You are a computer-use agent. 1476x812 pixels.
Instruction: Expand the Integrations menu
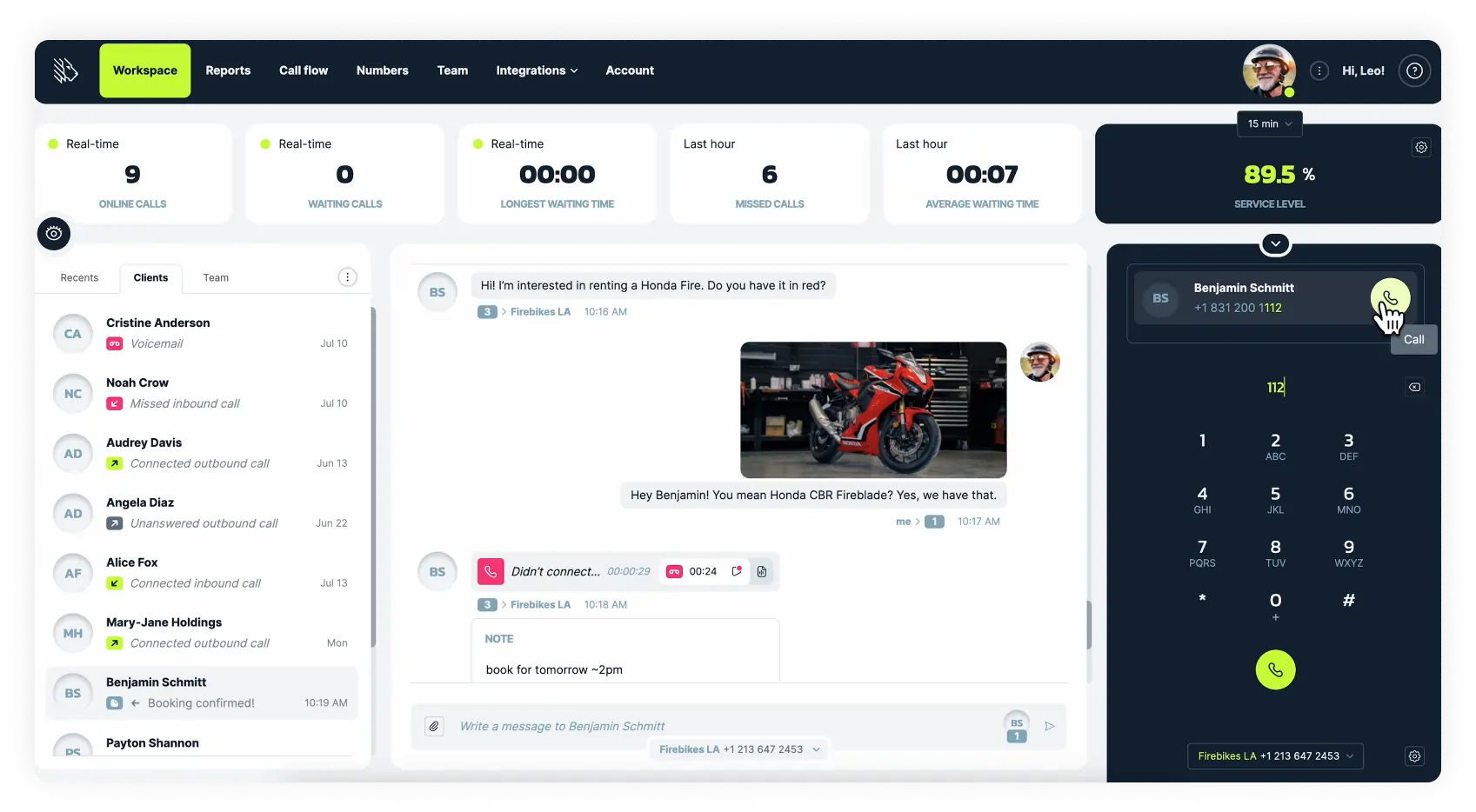(x=537, y=71)
